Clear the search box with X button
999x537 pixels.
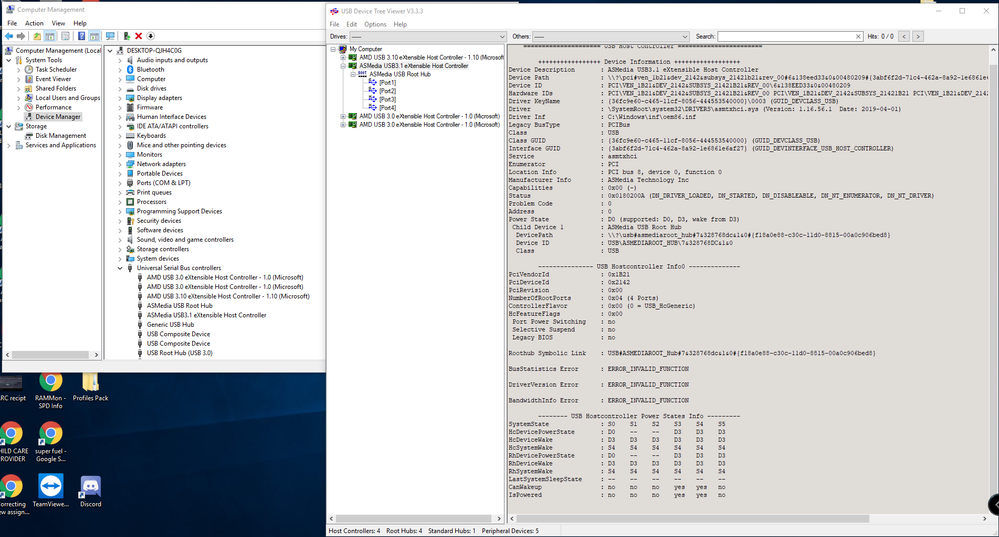click(x=858, y=36)
